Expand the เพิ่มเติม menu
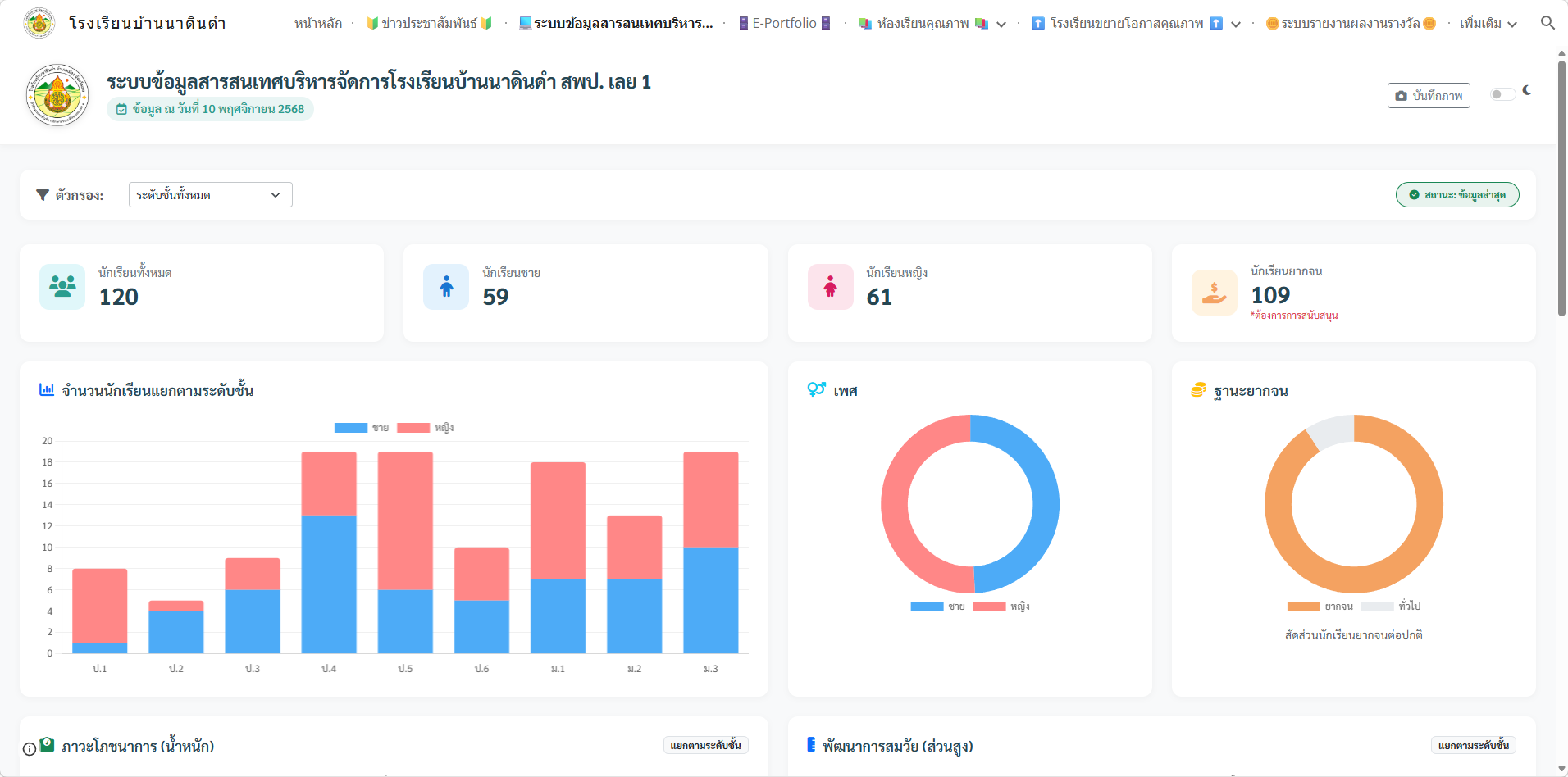This screenshot has width=1568, height=777. tap(1488, 24)
